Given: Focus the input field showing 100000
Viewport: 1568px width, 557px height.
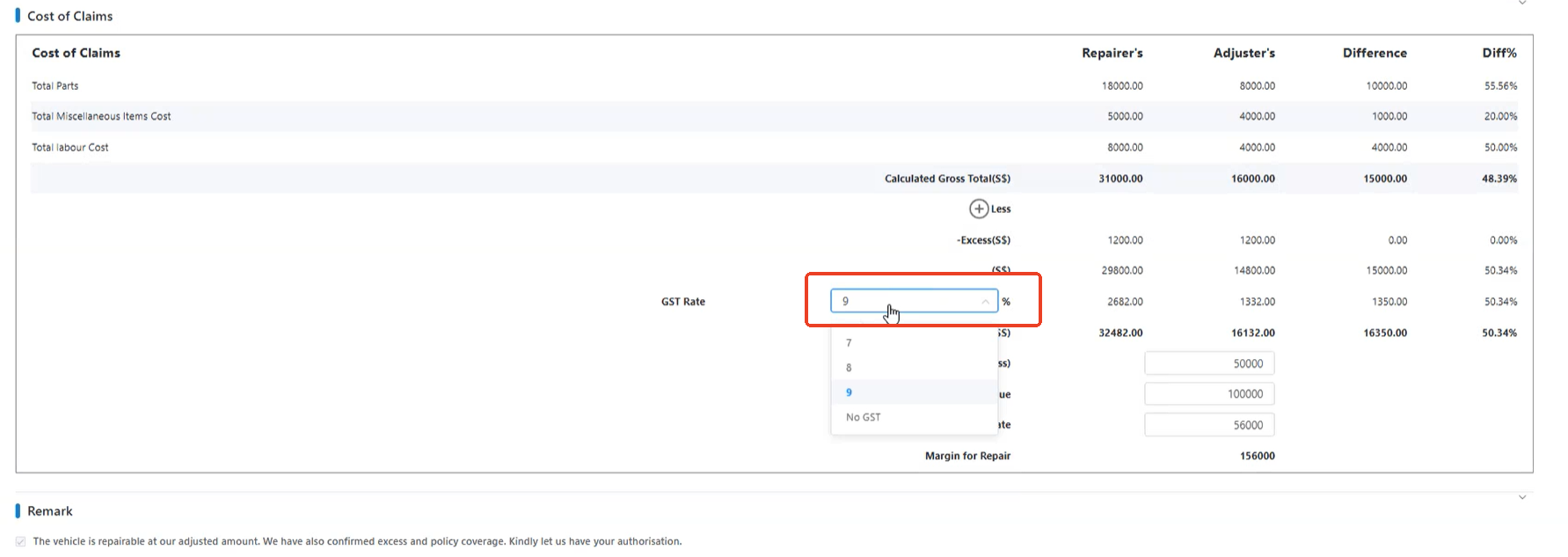Looking at the screenshot, I should click(x=1209, y=394).
